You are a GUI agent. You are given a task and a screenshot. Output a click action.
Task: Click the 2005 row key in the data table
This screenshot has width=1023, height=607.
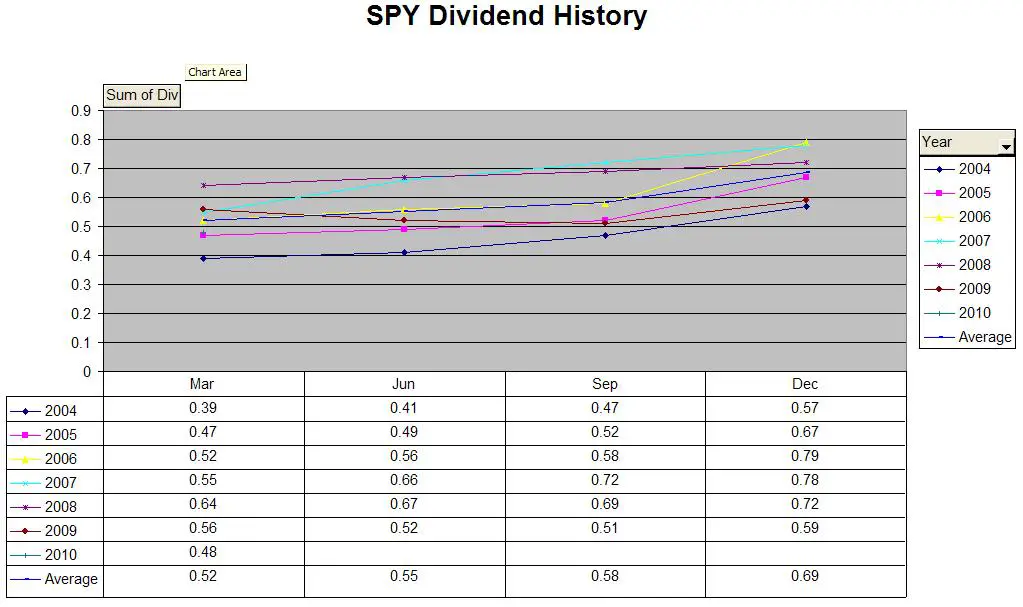(x=55, y=435)
